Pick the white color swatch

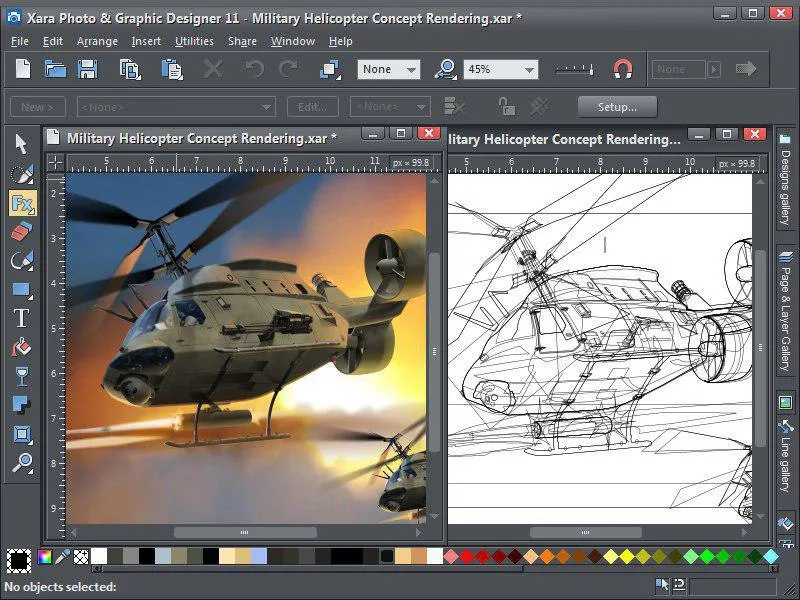pos(99,556)
